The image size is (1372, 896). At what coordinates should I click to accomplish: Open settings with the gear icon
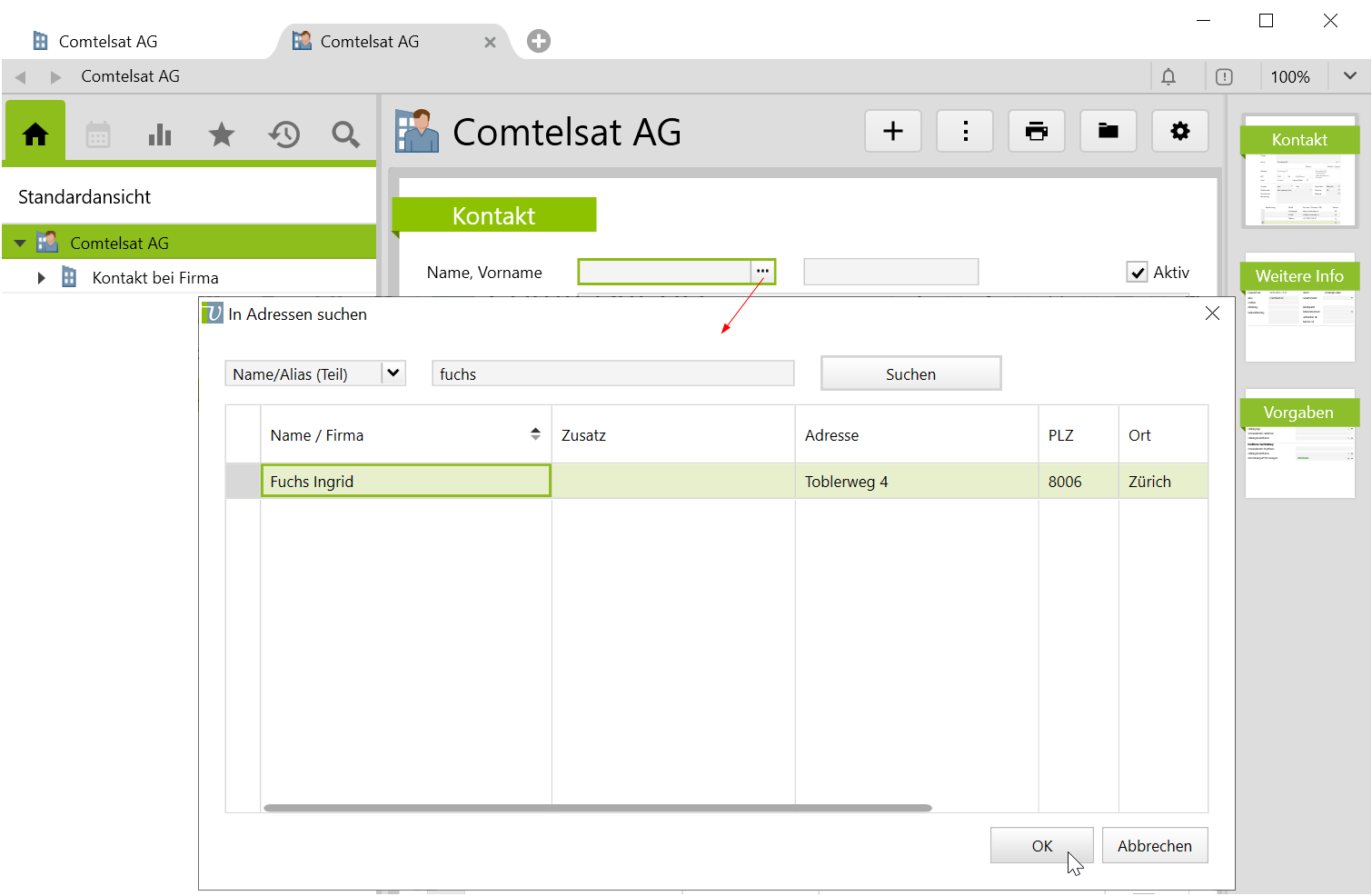pos(1179,132)
